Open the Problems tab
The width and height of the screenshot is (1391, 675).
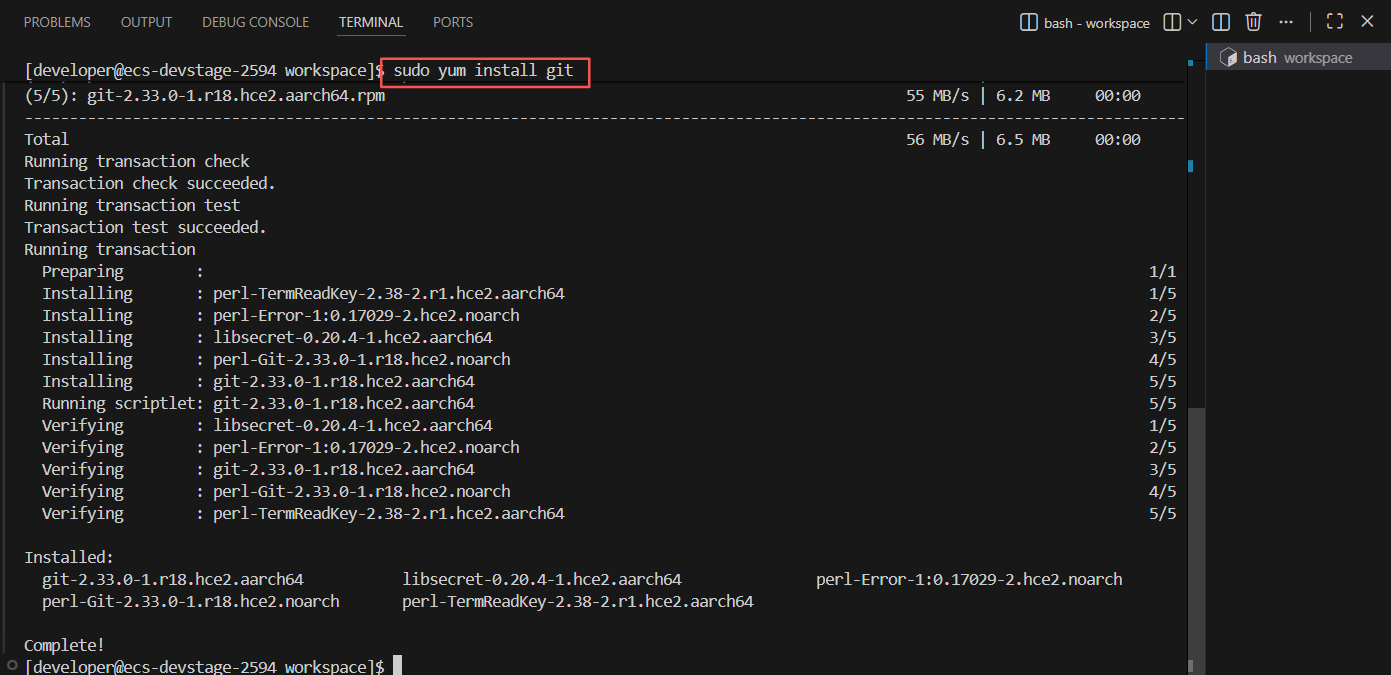57,22
